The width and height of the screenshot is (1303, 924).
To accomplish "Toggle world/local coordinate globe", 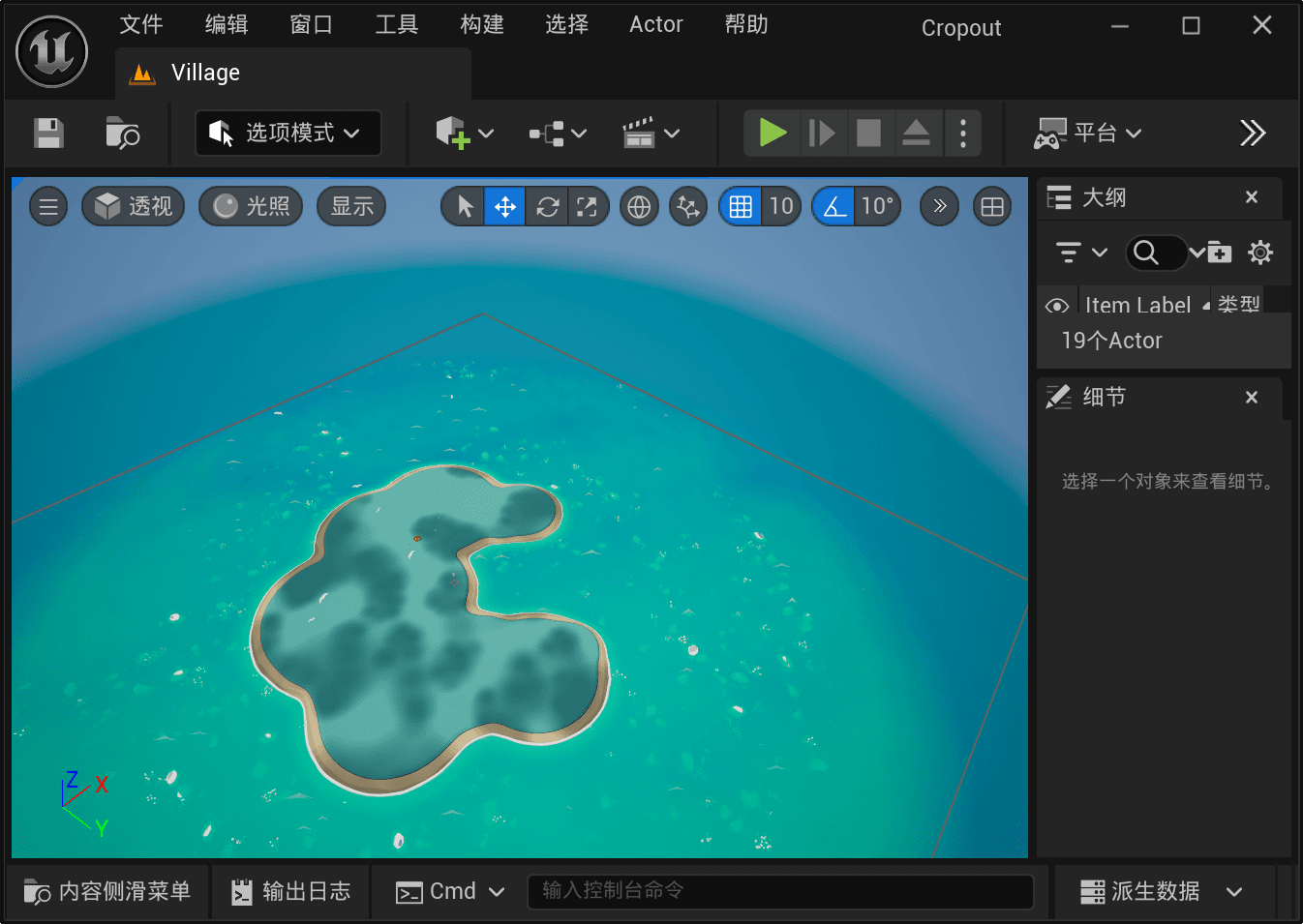I will click(639, 206).
